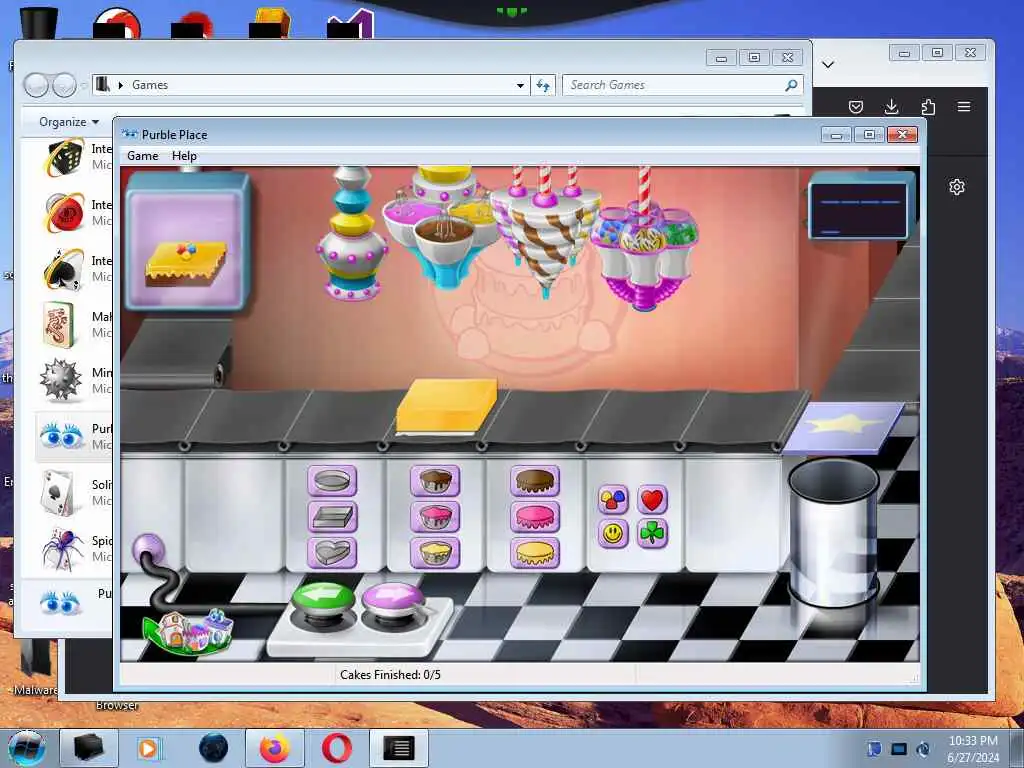Go back in Games explorer window

(36, 85)
